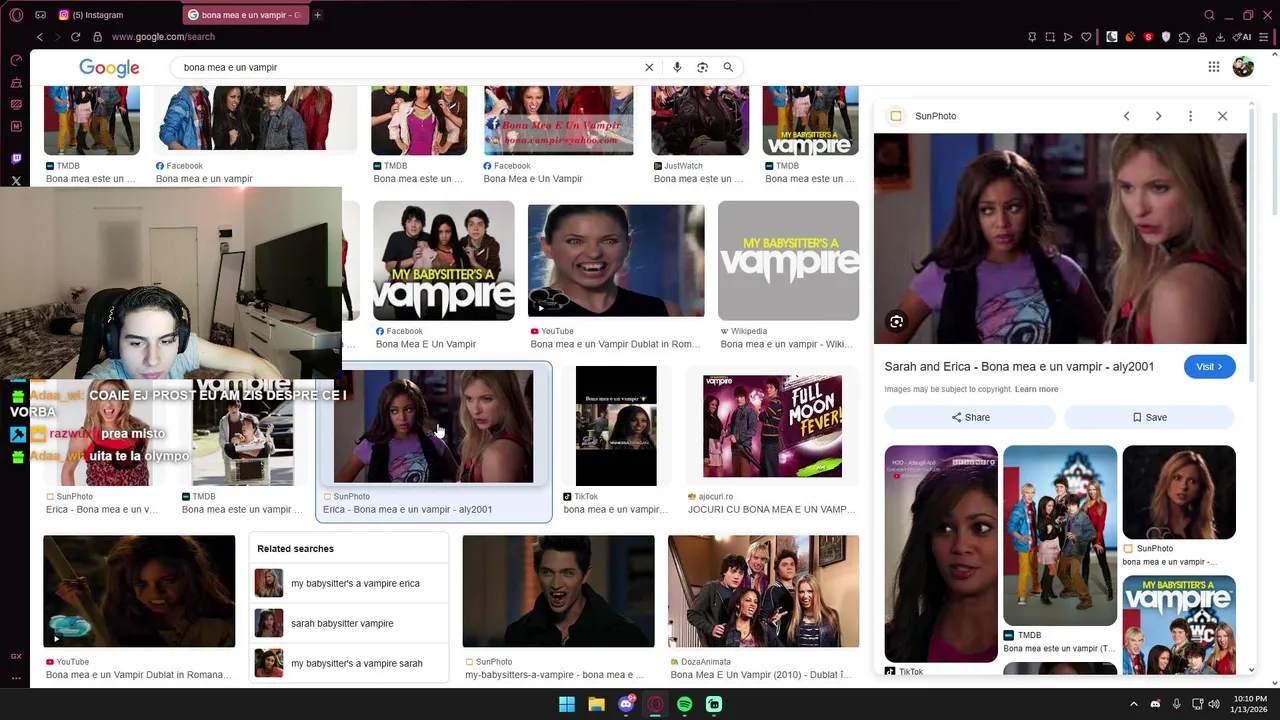Click the address bar URL
Image resolution: width=1280 pixels, height=720 pixels.
(x=163, y=37)
